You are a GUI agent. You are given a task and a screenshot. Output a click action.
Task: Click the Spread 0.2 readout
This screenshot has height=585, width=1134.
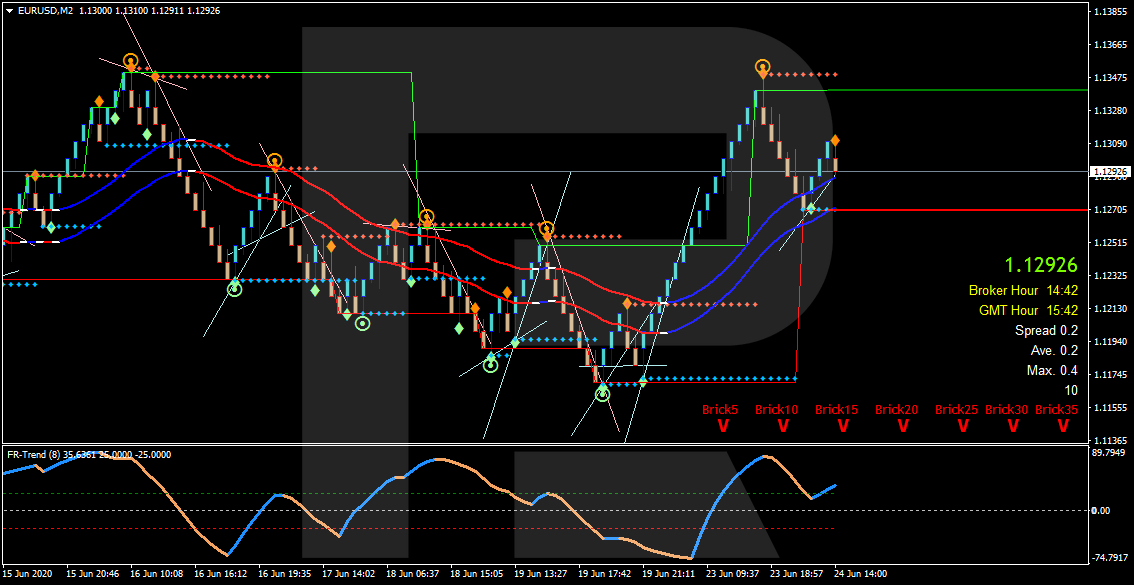point(1046,330)
